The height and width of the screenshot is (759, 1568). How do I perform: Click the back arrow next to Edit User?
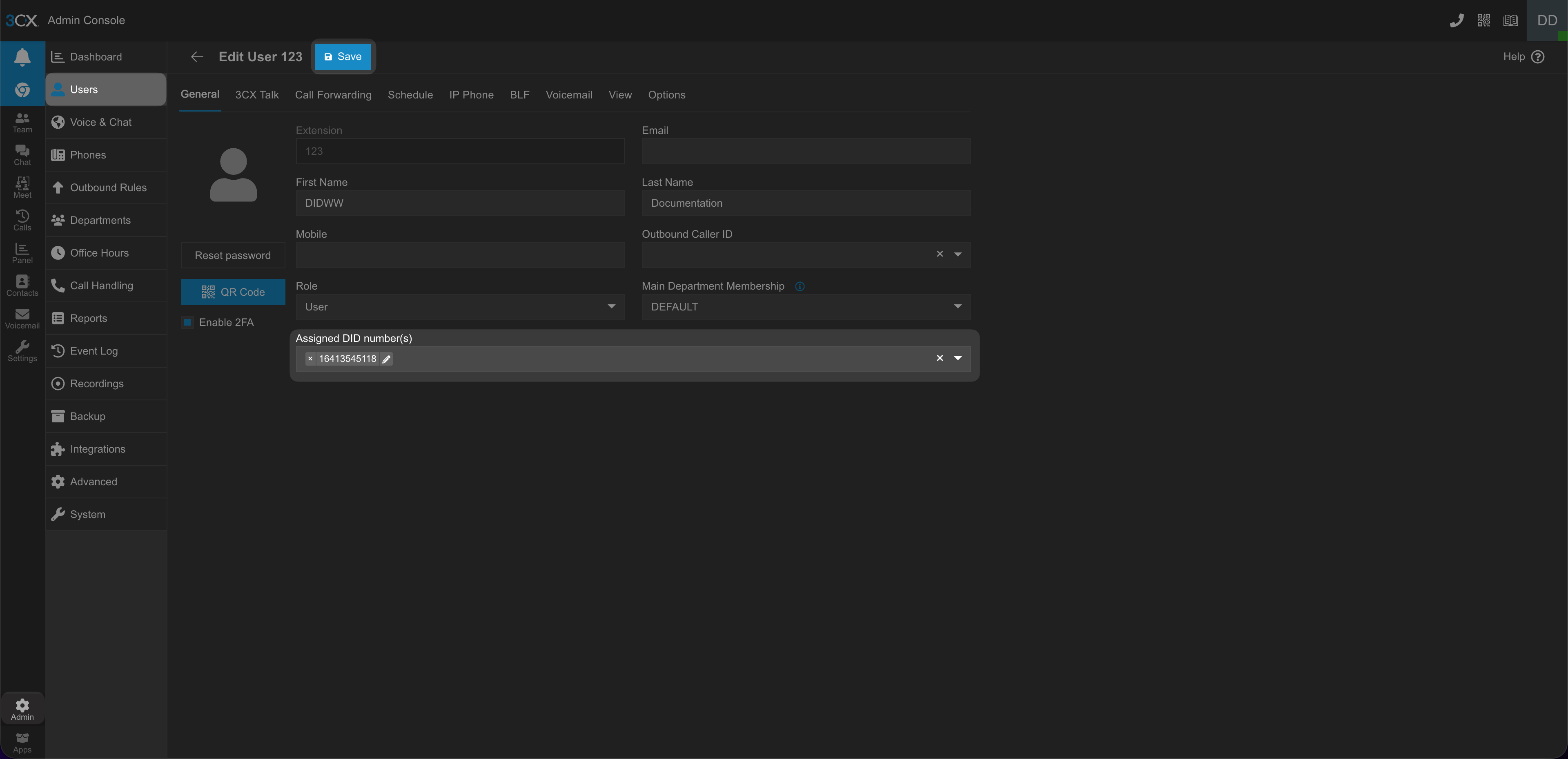point(196,57)
